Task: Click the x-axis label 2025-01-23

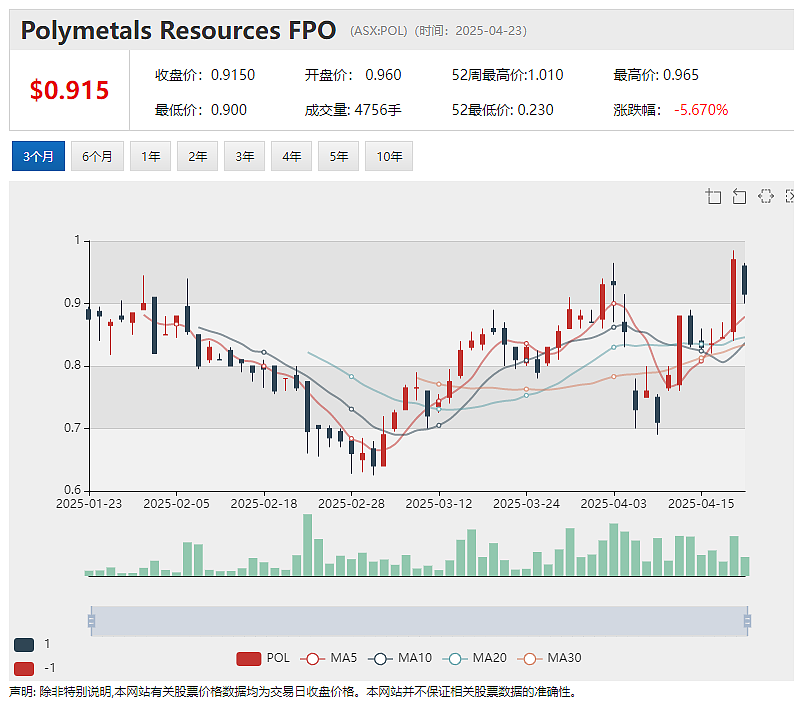Action: click(89, 504)
